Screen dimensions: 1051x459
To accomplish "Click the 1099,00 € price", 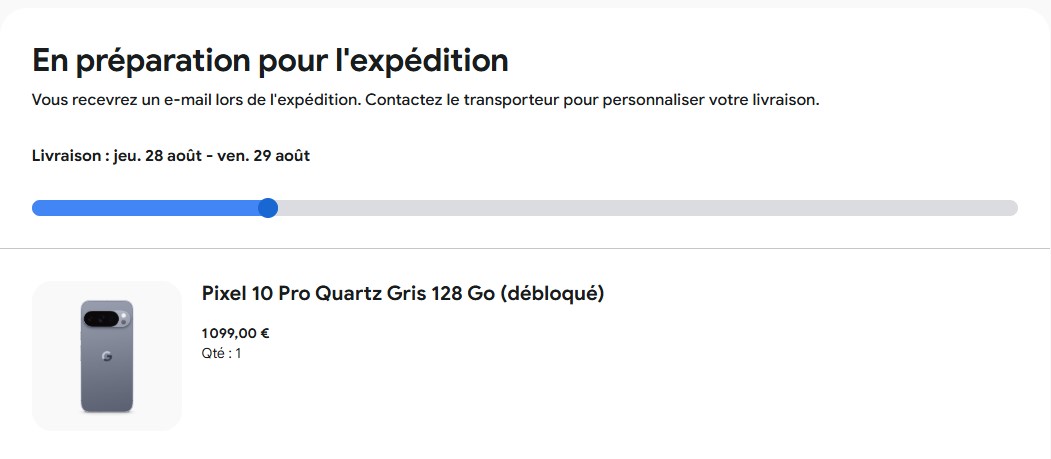I will (x=236, y=334).
